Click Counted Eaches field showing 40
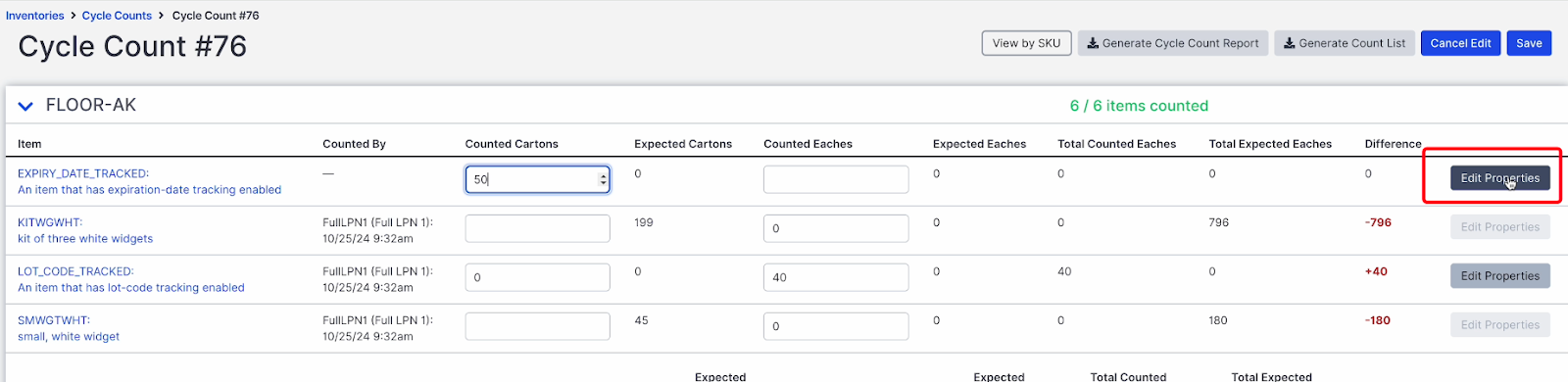 point(836,277)
